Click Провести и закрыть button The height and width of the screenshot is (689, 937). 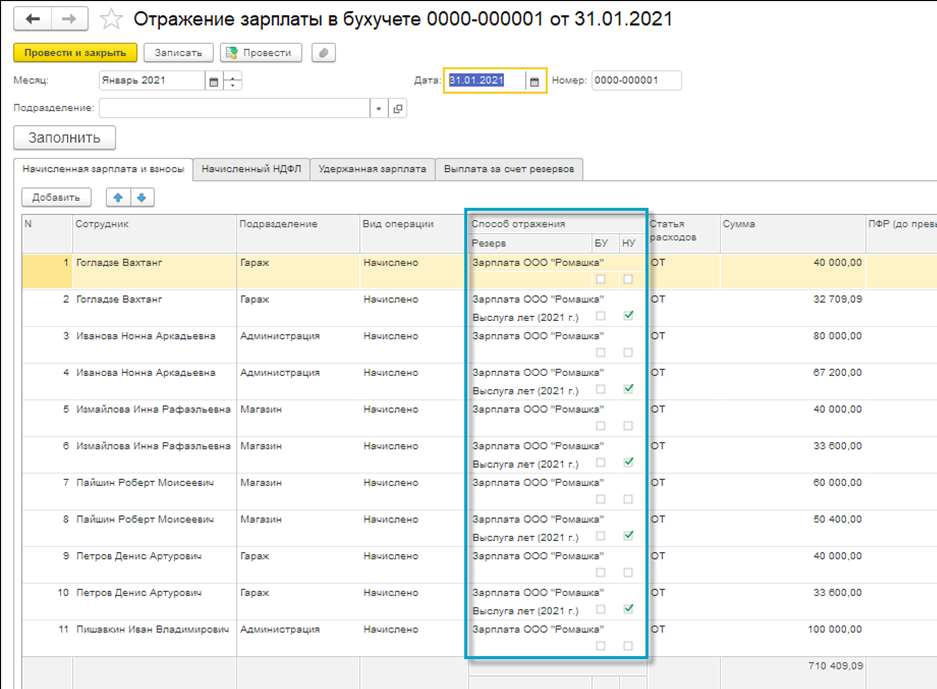[x=75, y=53]
